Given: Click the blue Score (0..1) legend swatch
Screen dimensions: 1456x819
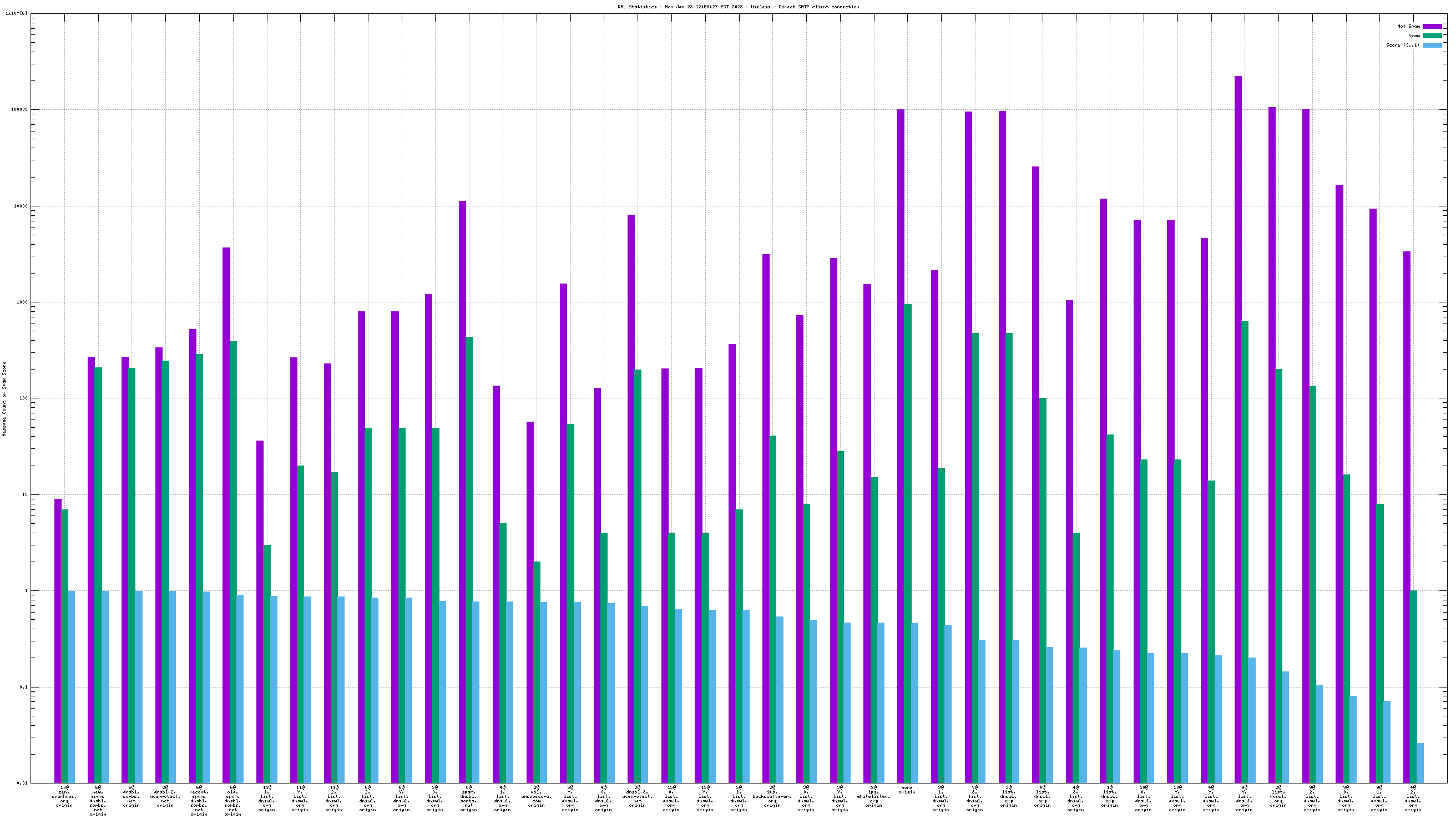Looking at the screenshot, I should click(1432, 45).
